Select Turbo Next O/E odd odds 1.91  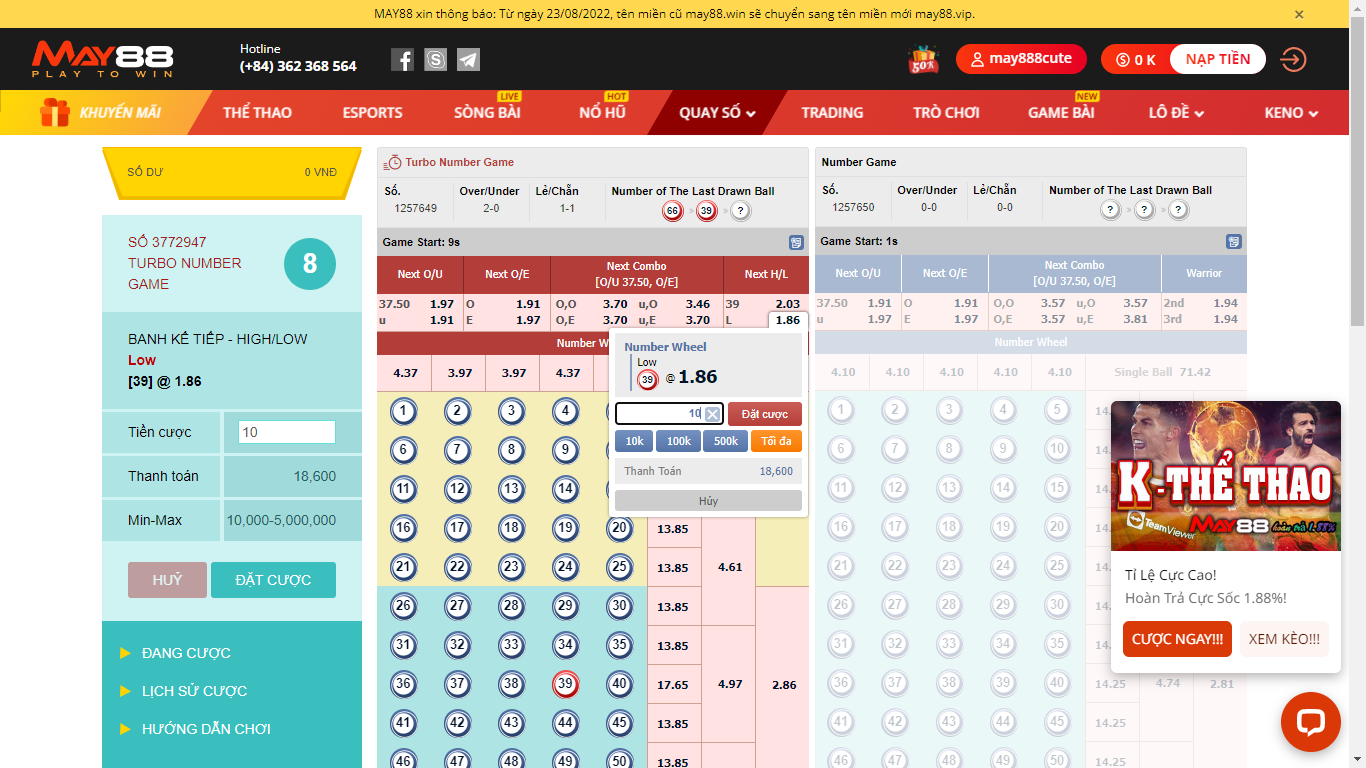pos(528,304)
